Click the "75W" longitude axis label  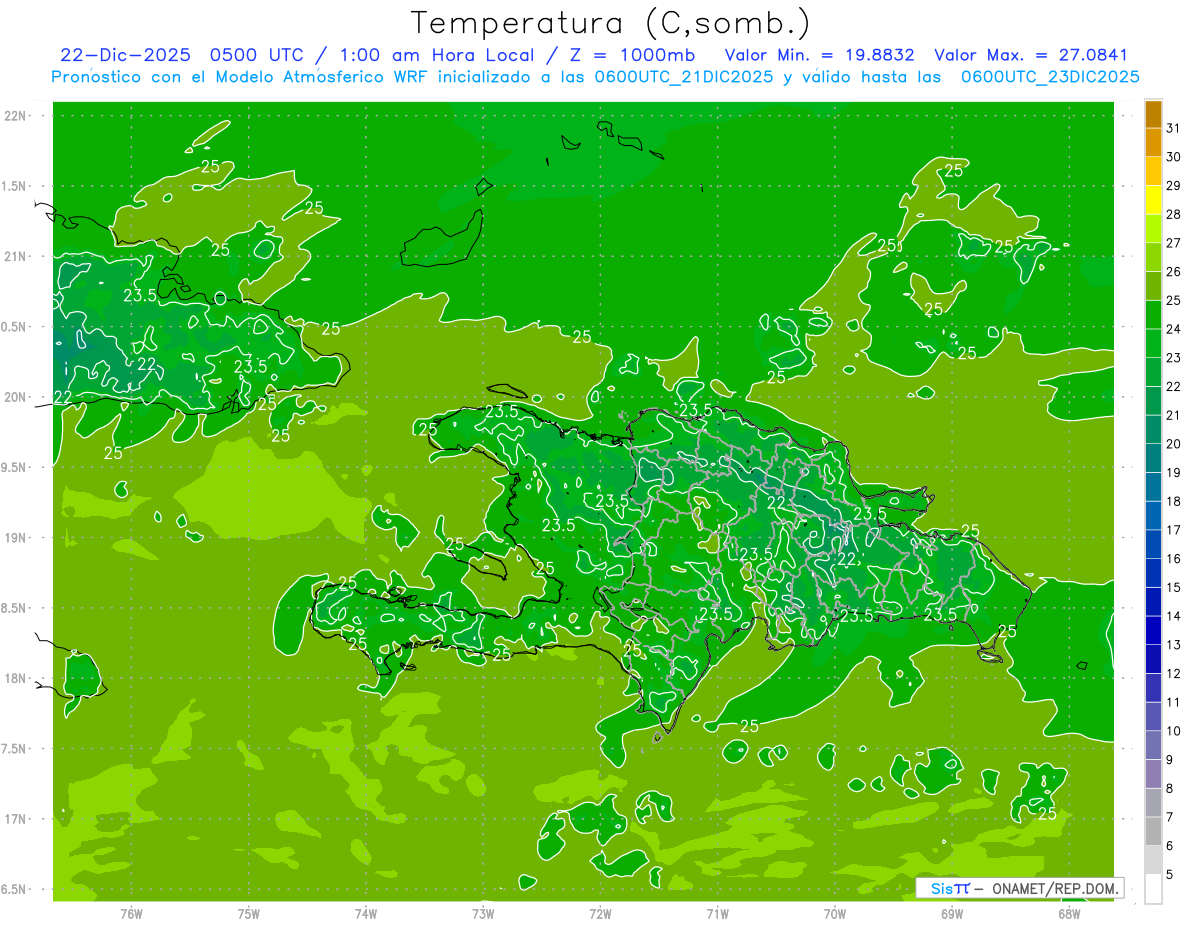tap(248, 914)
